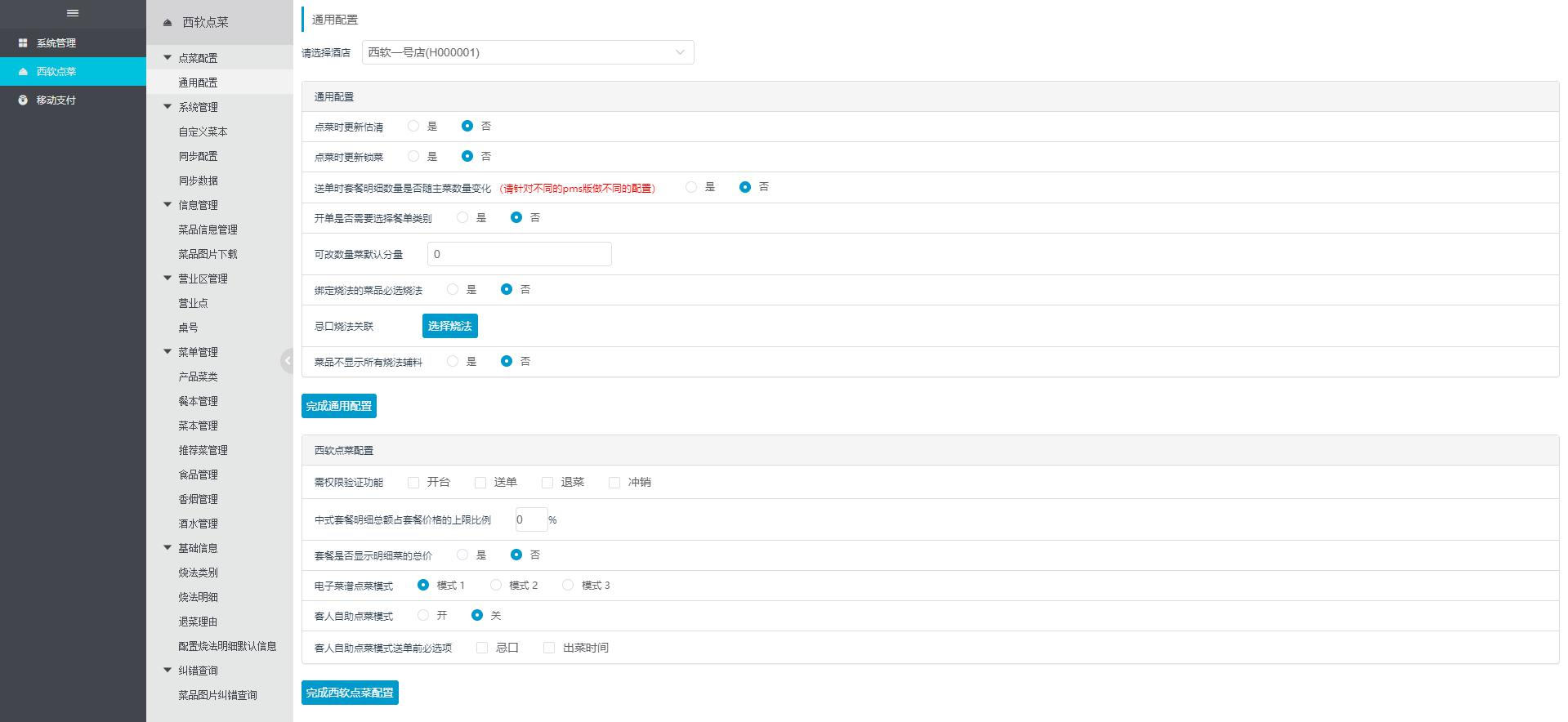Collapse the 营业区管理 tree group
Image resolution: width=1568 pixels, height=722 pixels.
(x=168, y=279)
